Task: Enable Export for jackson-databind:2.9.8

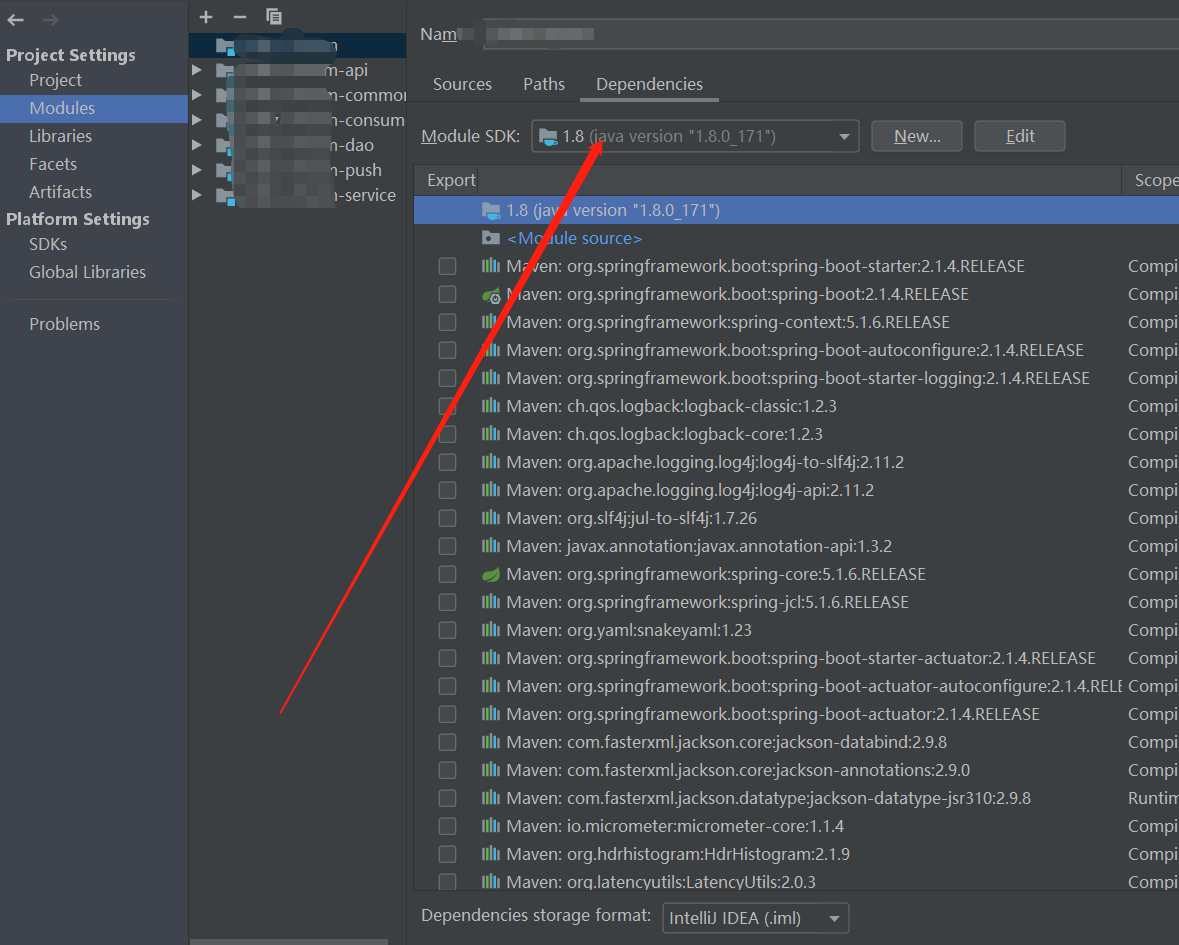Action: pyautogui.click(x=447, y=742)
